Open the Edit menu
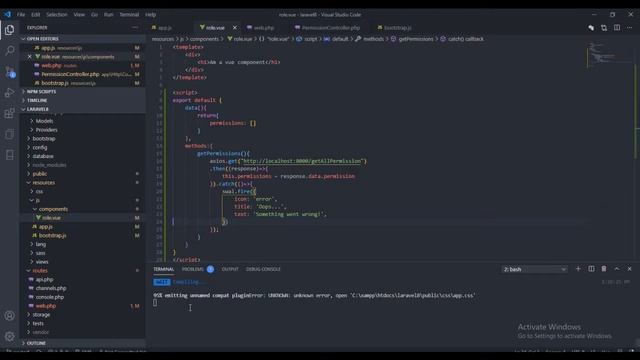Viewport: 640px width, 360px height. pyautogui.click(x=36, y=14)
